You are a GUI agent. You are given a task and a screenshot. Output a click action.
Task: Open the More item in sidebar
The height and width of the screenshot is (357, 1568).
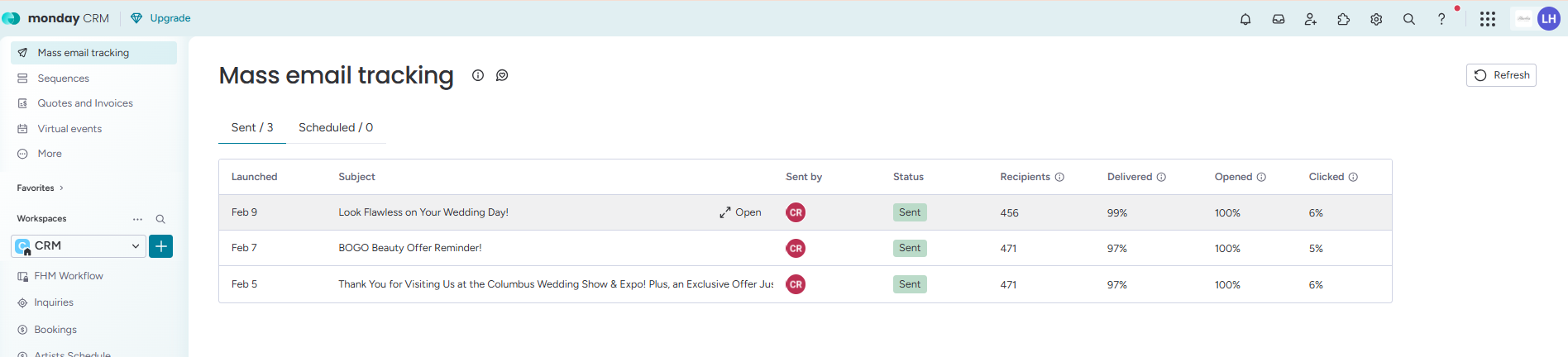(50, 154)
